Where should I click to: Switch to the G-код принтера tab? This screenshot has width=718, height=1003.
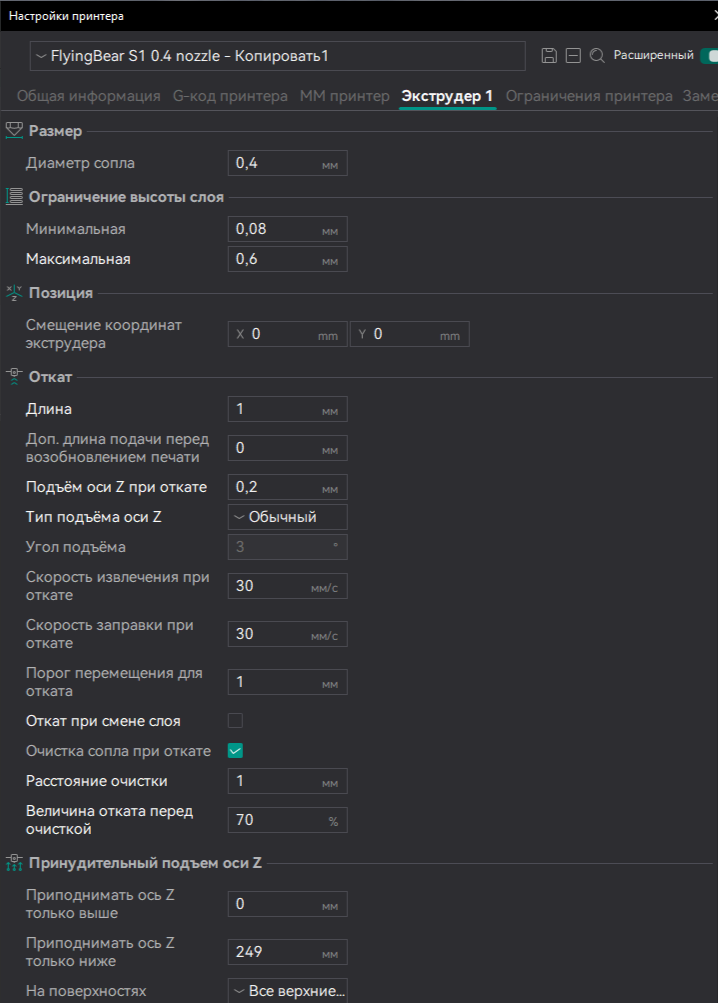point(230,96)
